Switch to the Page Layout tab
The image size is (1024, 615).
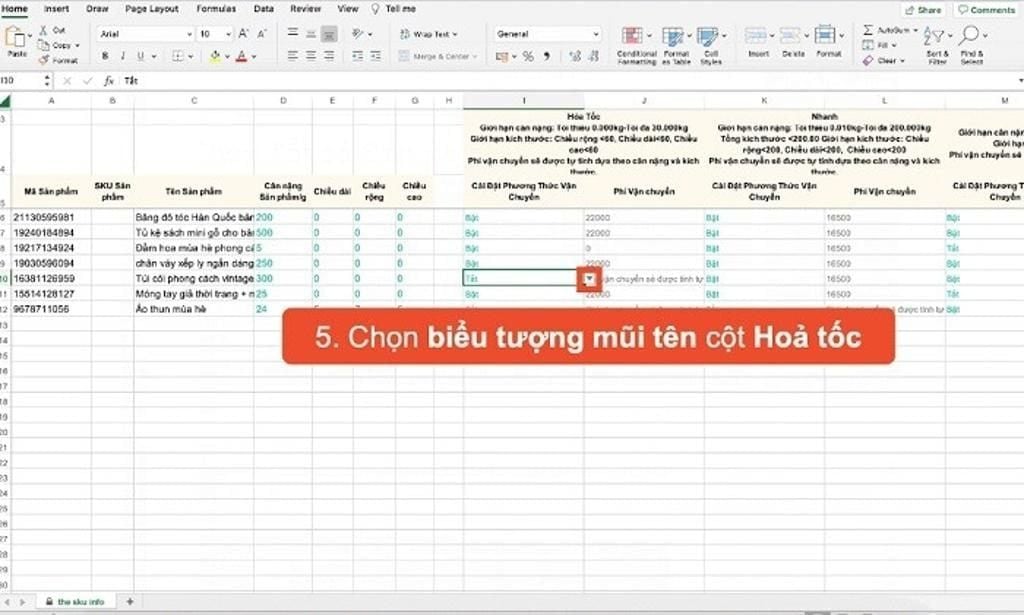click(x=151, y=9)
